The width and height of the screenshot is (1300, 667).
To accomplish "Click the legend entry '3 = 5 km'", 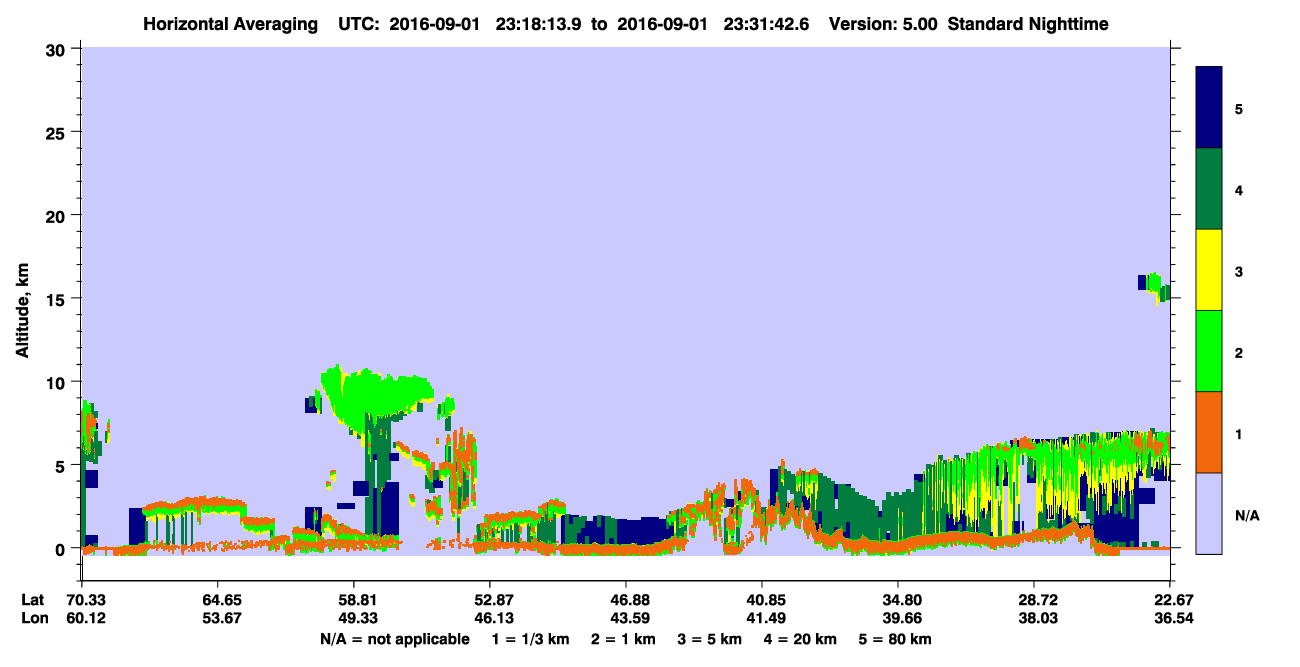I will click(709, 639).
